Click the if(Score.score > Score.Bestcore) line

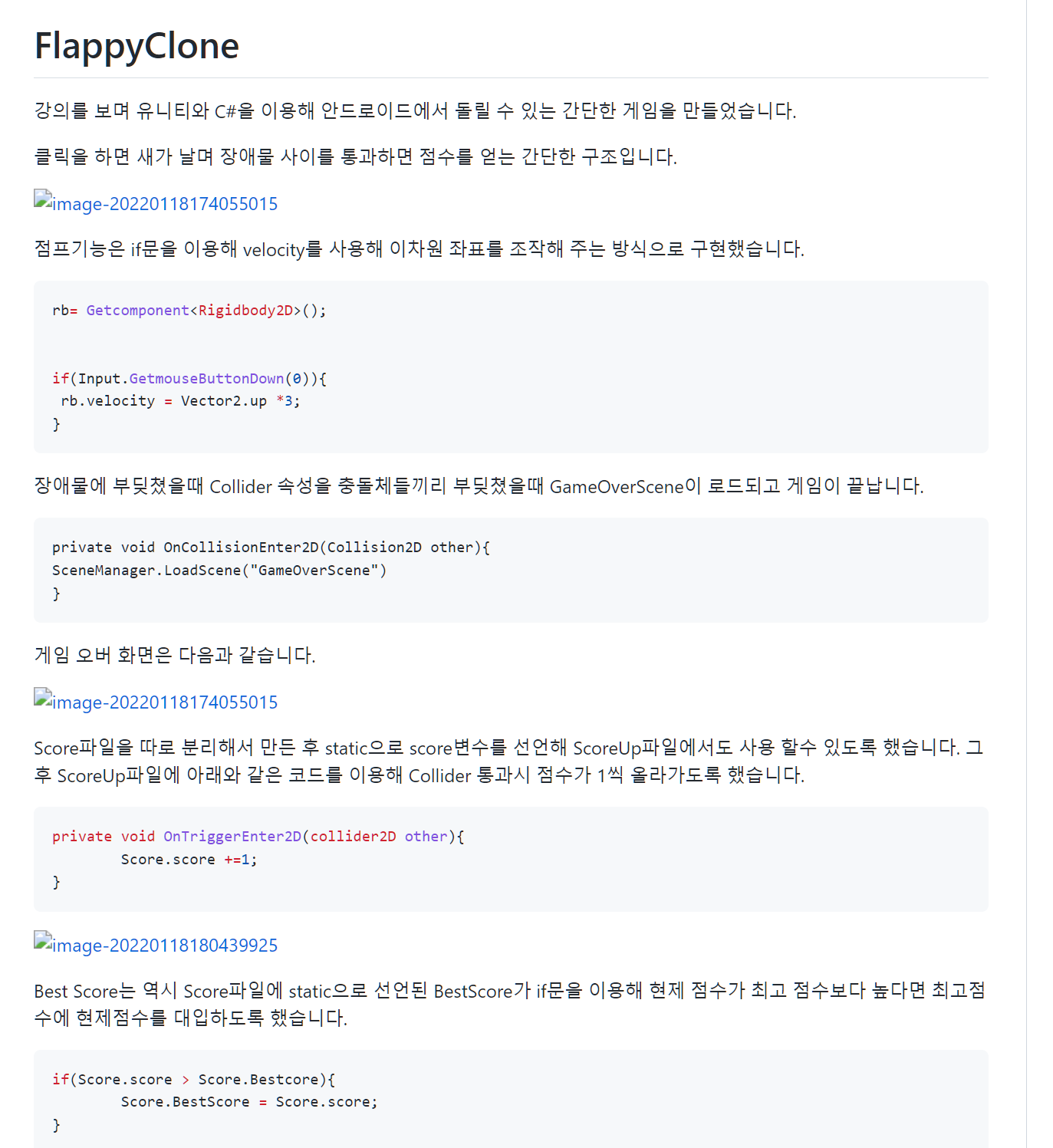(x=193, y=1080)
